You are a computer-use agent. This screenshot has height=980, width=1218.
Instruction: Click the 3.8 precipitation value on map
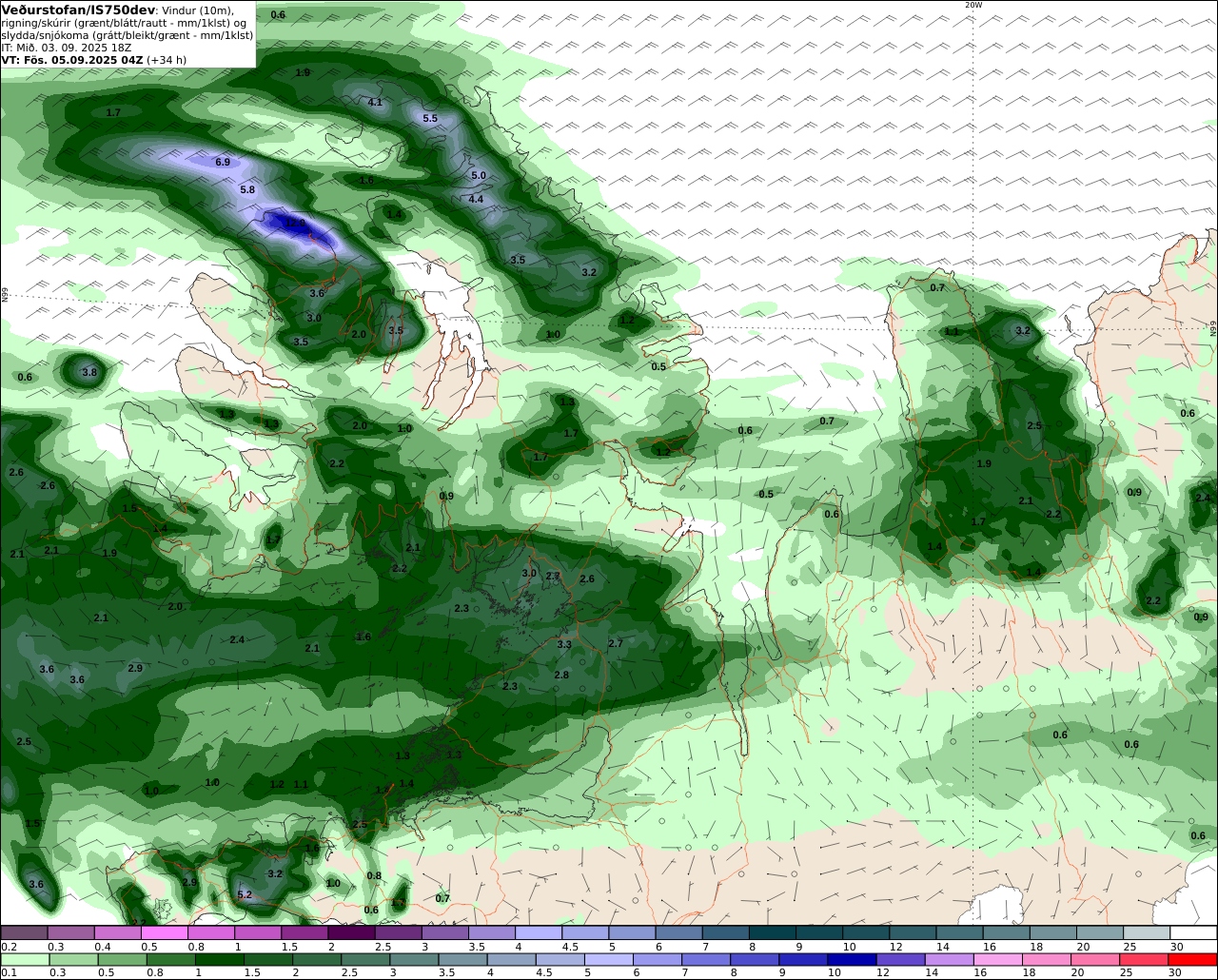coord(89,373)
